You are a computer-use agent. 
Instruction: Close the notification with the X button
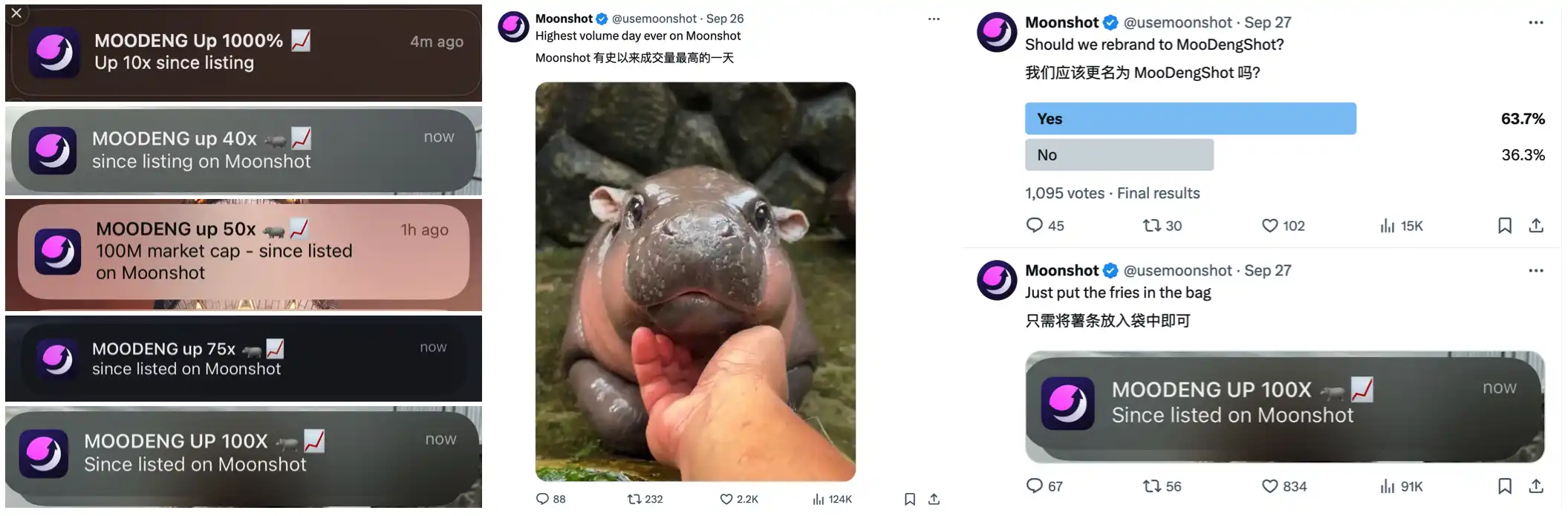[16, 13]
